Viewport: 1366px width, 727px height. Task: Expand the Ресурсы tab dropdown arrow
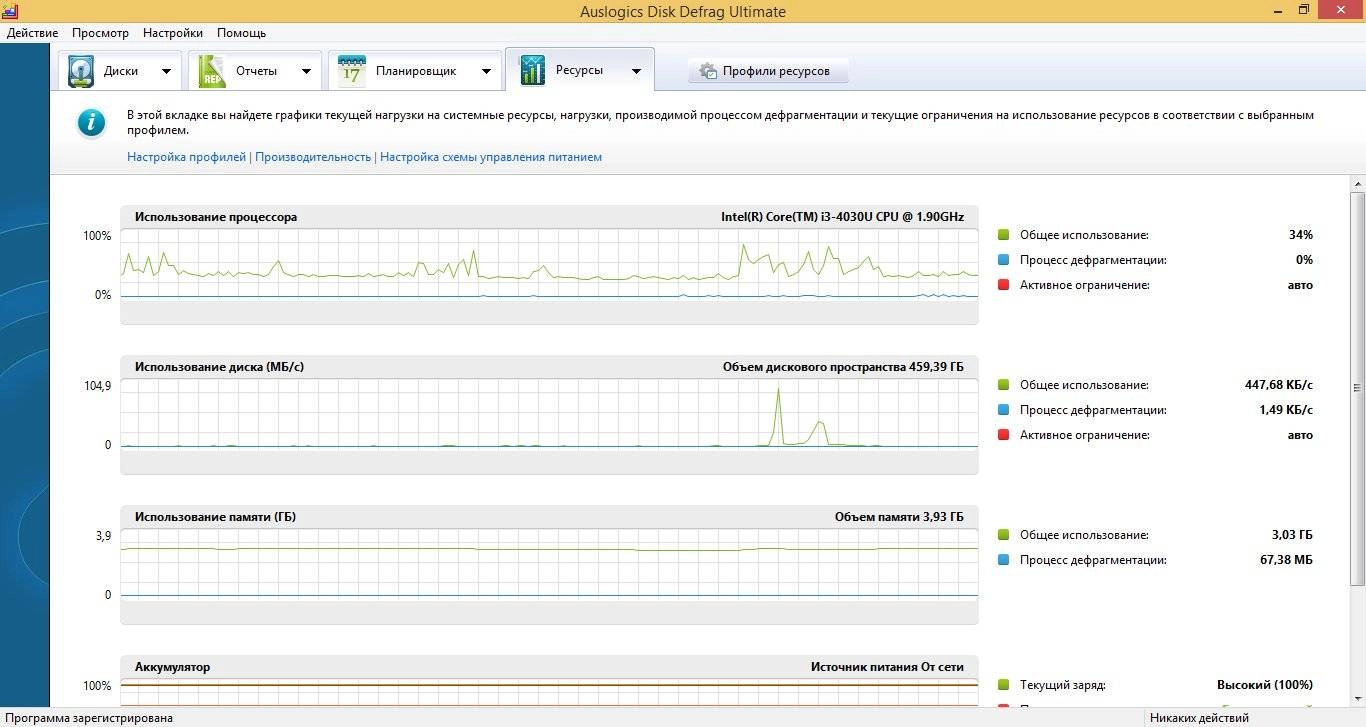pos(636,71)
